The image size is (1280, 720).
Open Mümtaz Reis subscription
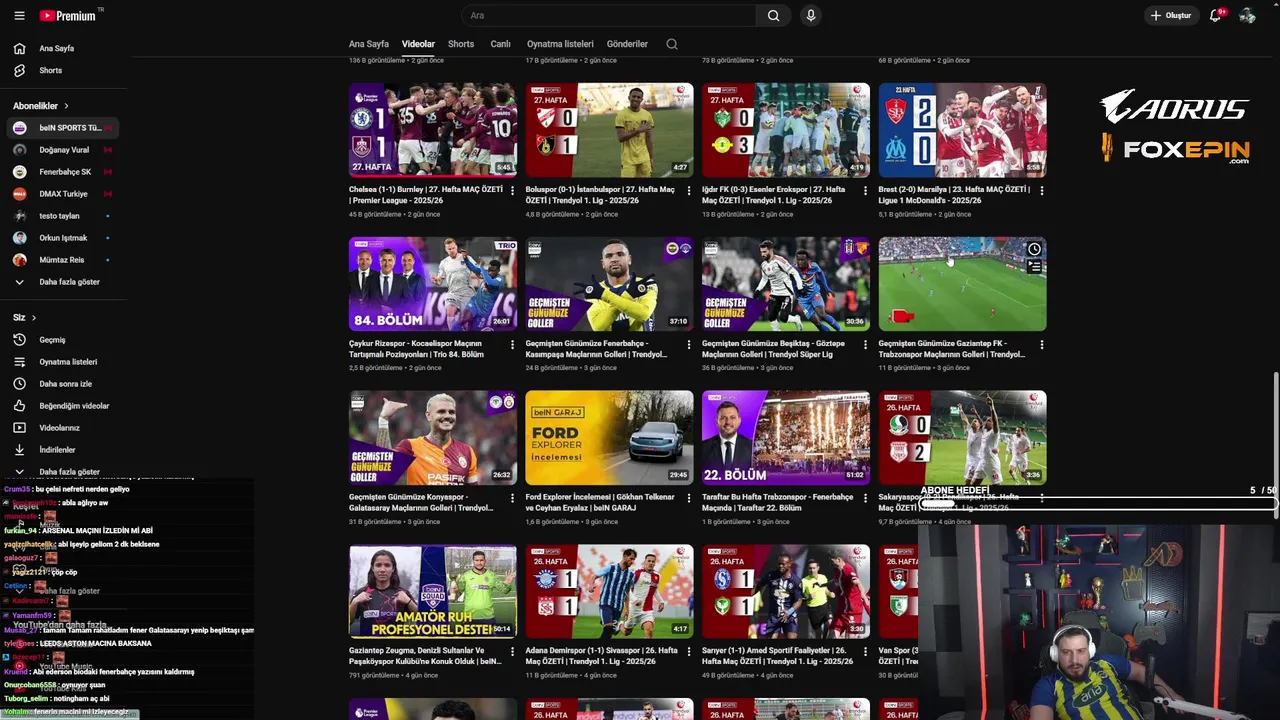click(63, 260)
